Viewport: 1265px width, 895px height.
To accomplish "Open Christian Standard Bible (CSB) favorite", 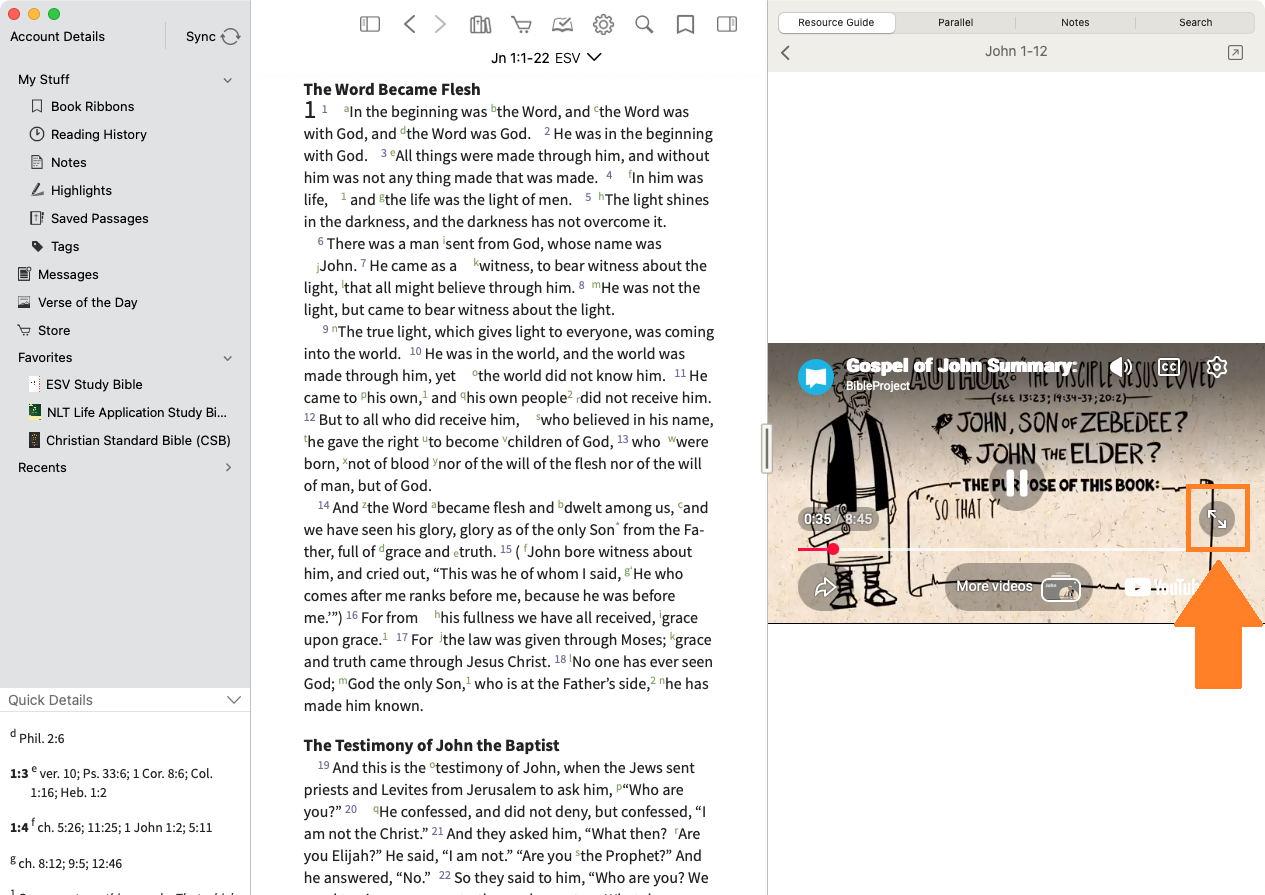I will click(138, 440).
